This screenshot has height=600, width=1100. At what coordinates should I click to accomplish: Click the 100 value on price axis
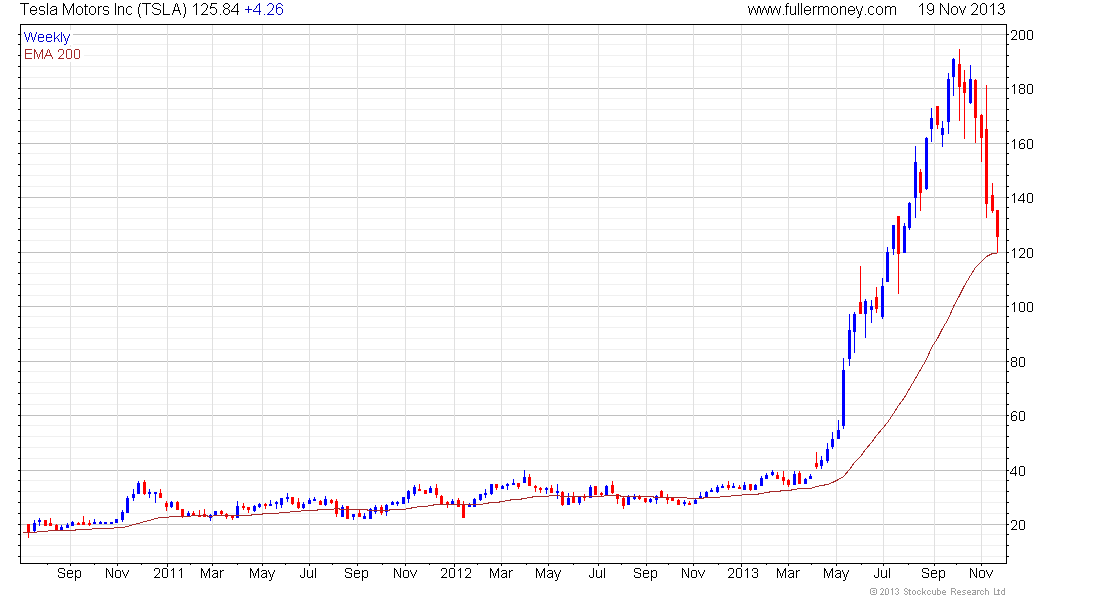pyautogui.click(x=1021, y=307)
